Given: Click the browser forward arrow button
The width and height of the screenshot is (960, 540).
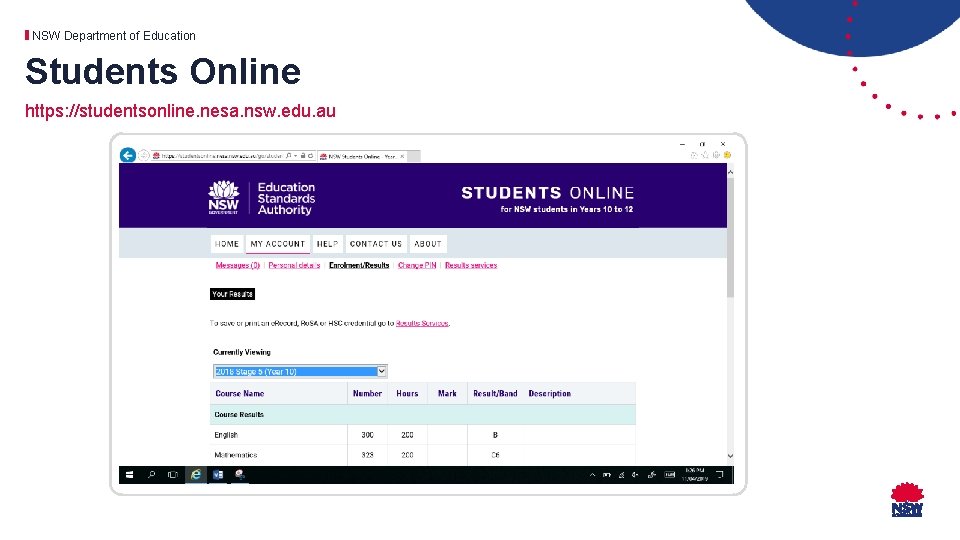Looking at the screenshot, I should [x=143, y=156].
